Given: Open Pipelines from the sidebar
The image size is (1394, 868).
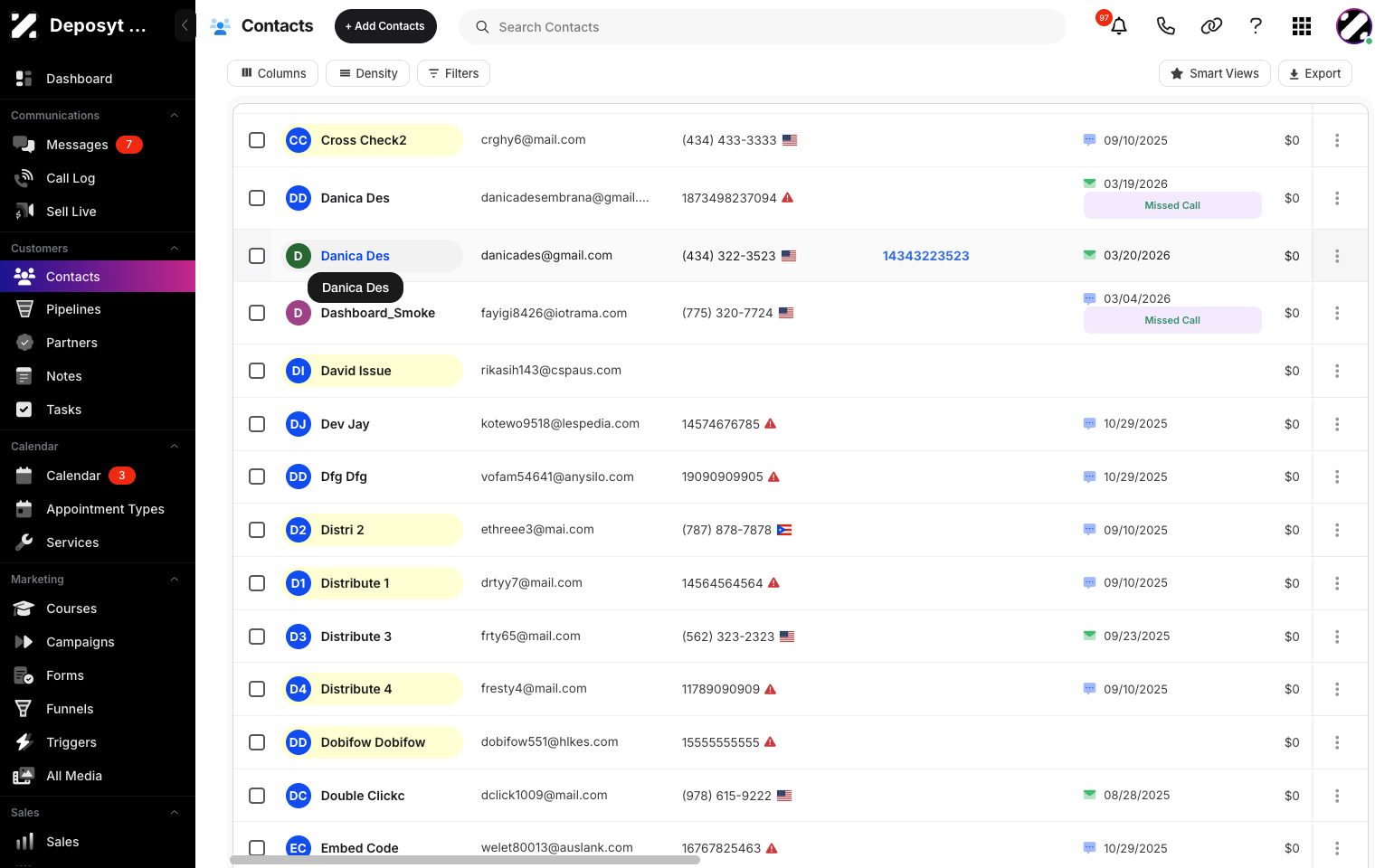Looking at the screenshot, I should click(98, 309).
